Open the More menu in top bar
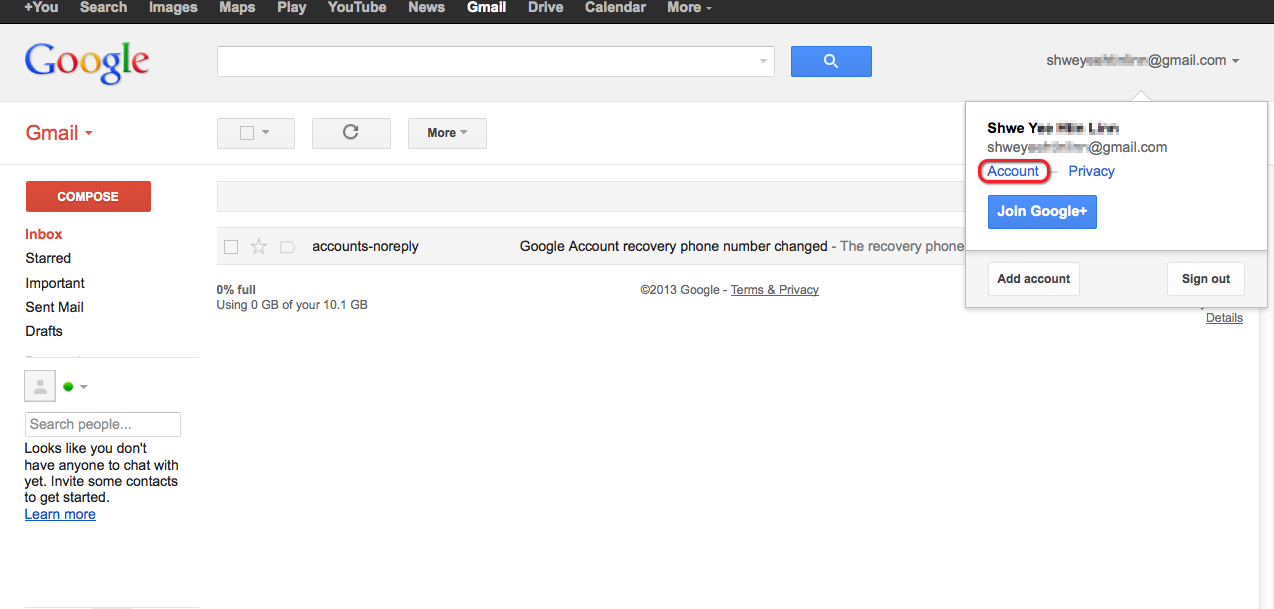The height and width of the screenshot is (609, 1274). click(690, 7)
